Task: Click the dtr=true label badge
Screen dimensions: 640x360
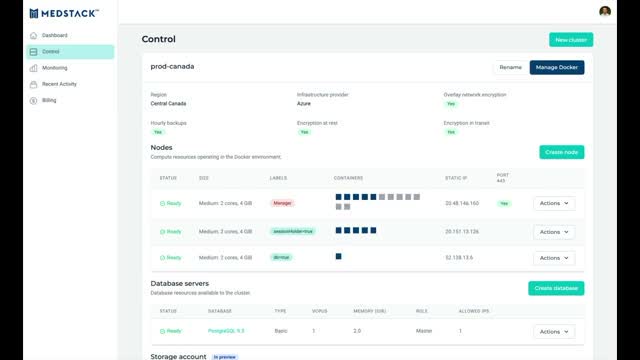Action: 281,258
